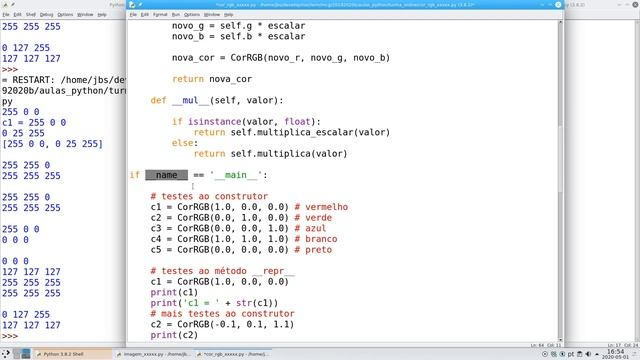This screenshot has width=640, height=360.
Task: Switch to Python 3.8.2 Shell taskbar entry
Action: [73, 354]
